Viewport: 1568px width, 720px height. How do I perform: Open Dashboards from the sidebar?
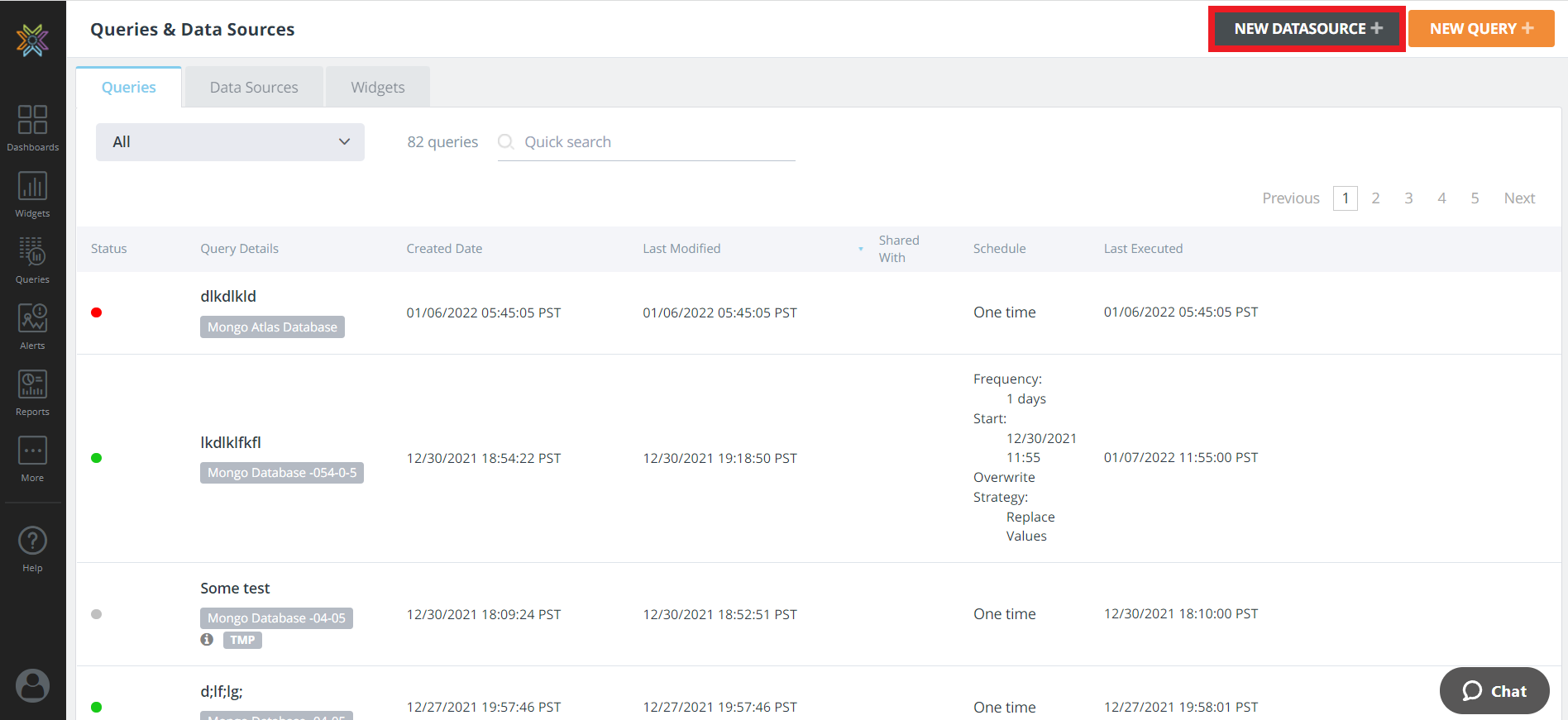pyautogui.click(x=32, y=128)
